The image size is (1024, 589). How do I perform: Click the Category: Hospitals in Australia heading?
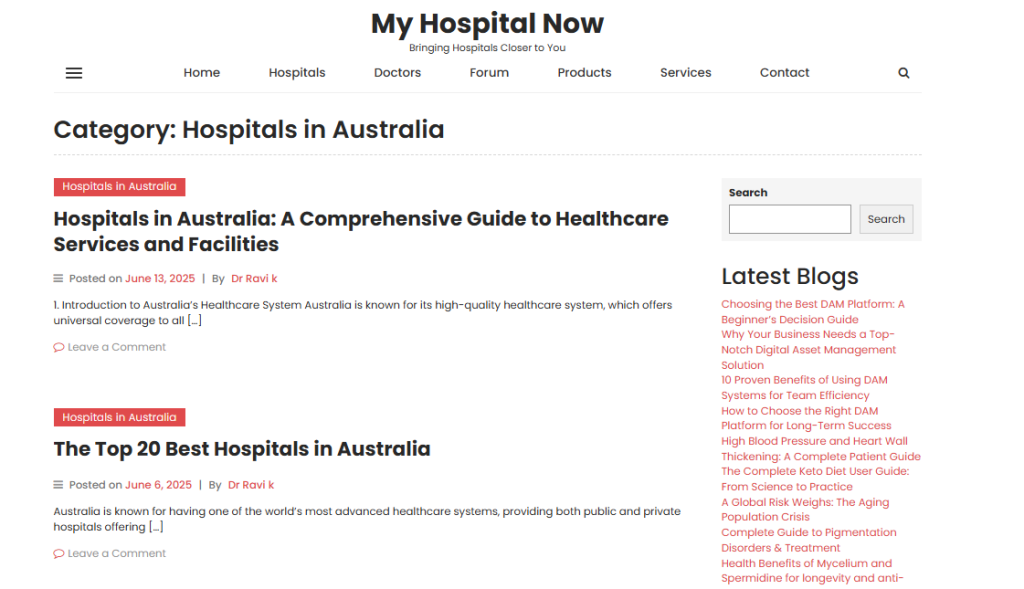pyautogui.click(x=249, y=130)
